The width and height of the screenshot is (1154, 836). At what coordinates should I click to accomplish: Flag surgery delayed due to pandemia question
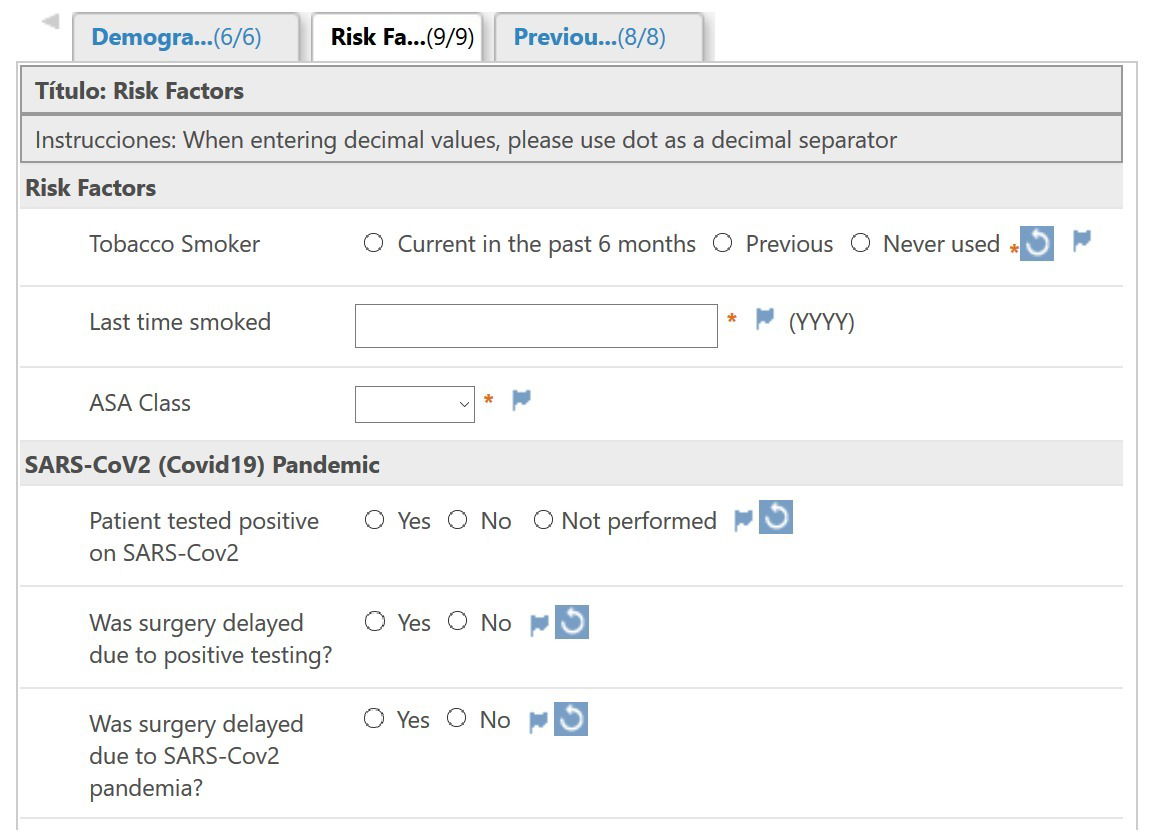tap(539, 722)
